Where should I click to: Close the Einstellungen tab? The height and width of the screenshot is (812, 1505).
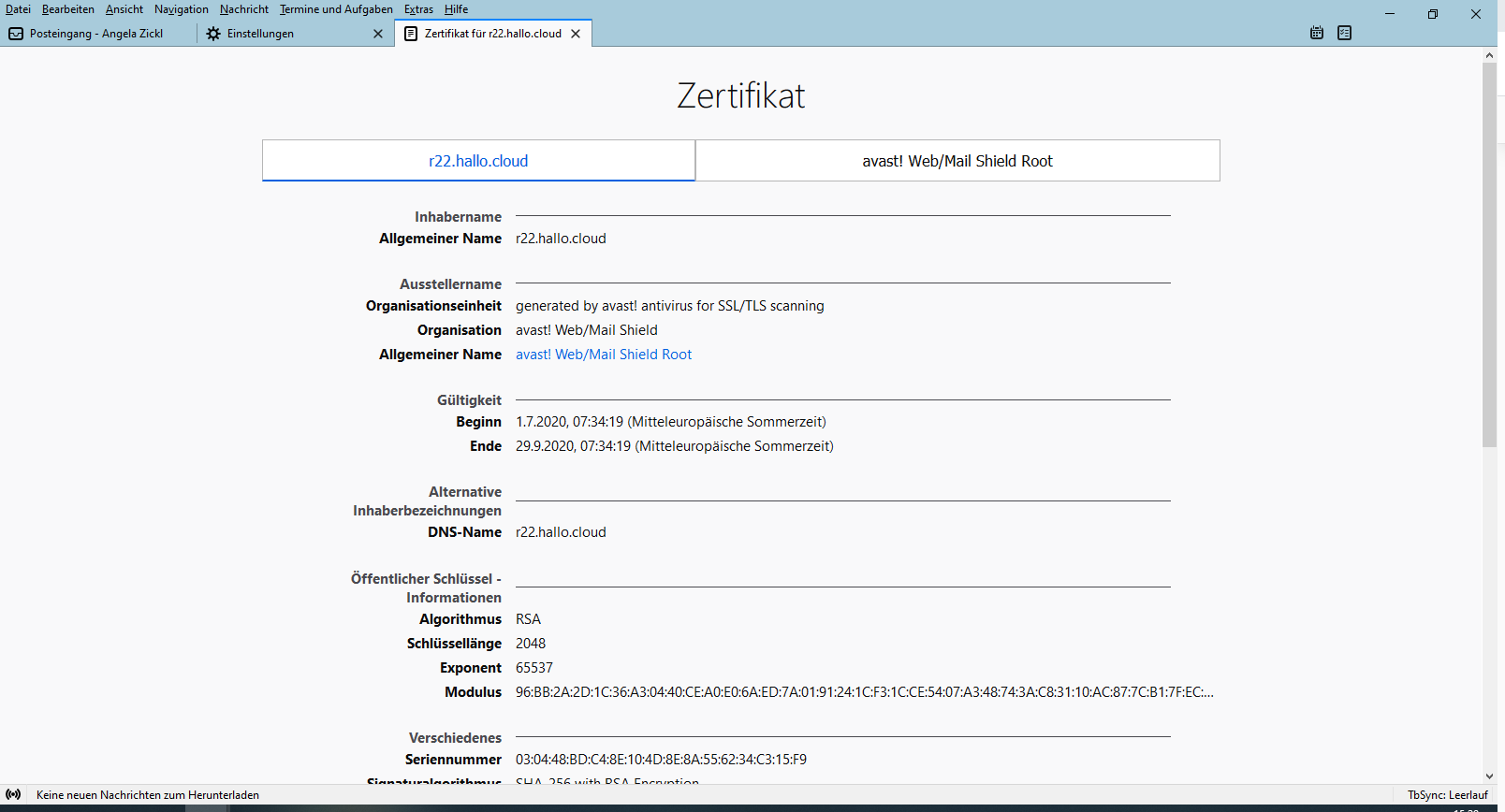tap(378, 34)
